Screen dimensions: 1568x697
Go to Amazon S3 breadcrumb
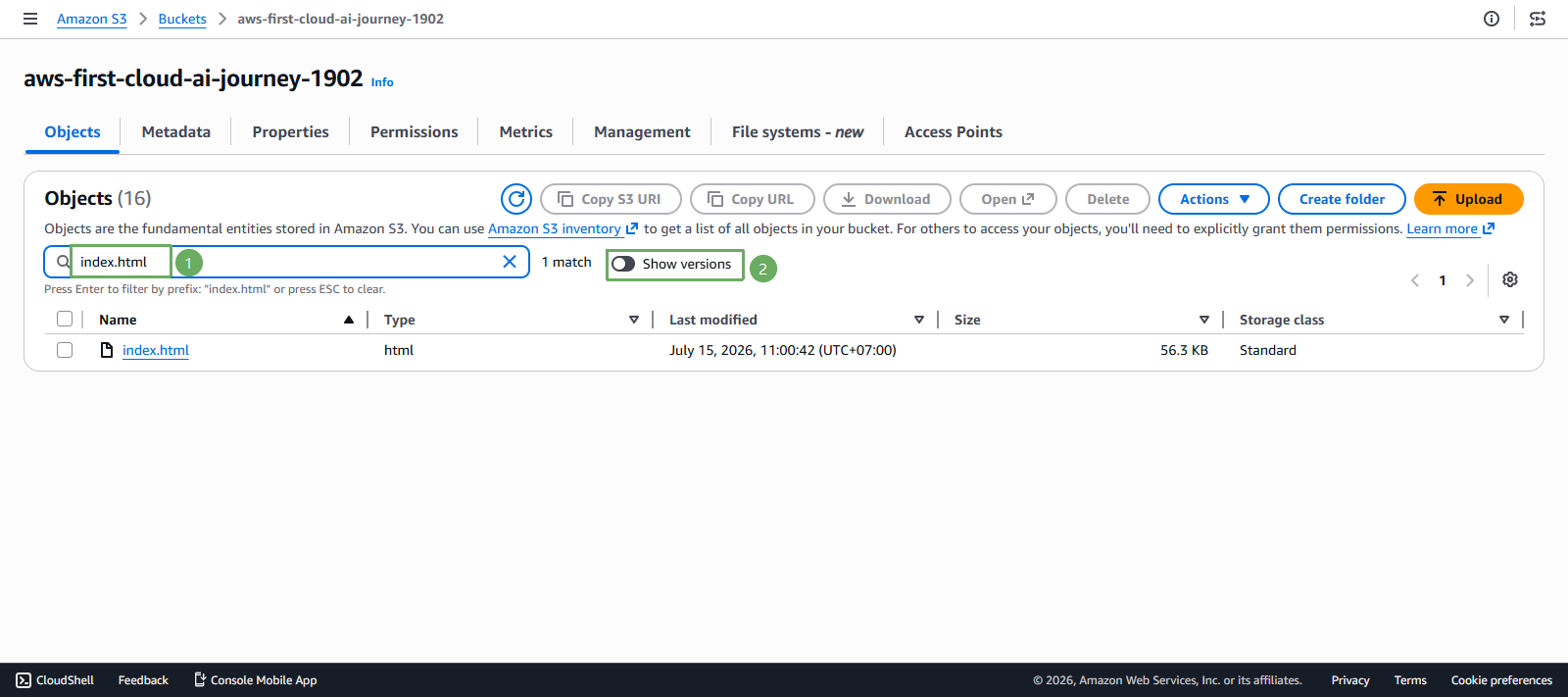[92, 19]
